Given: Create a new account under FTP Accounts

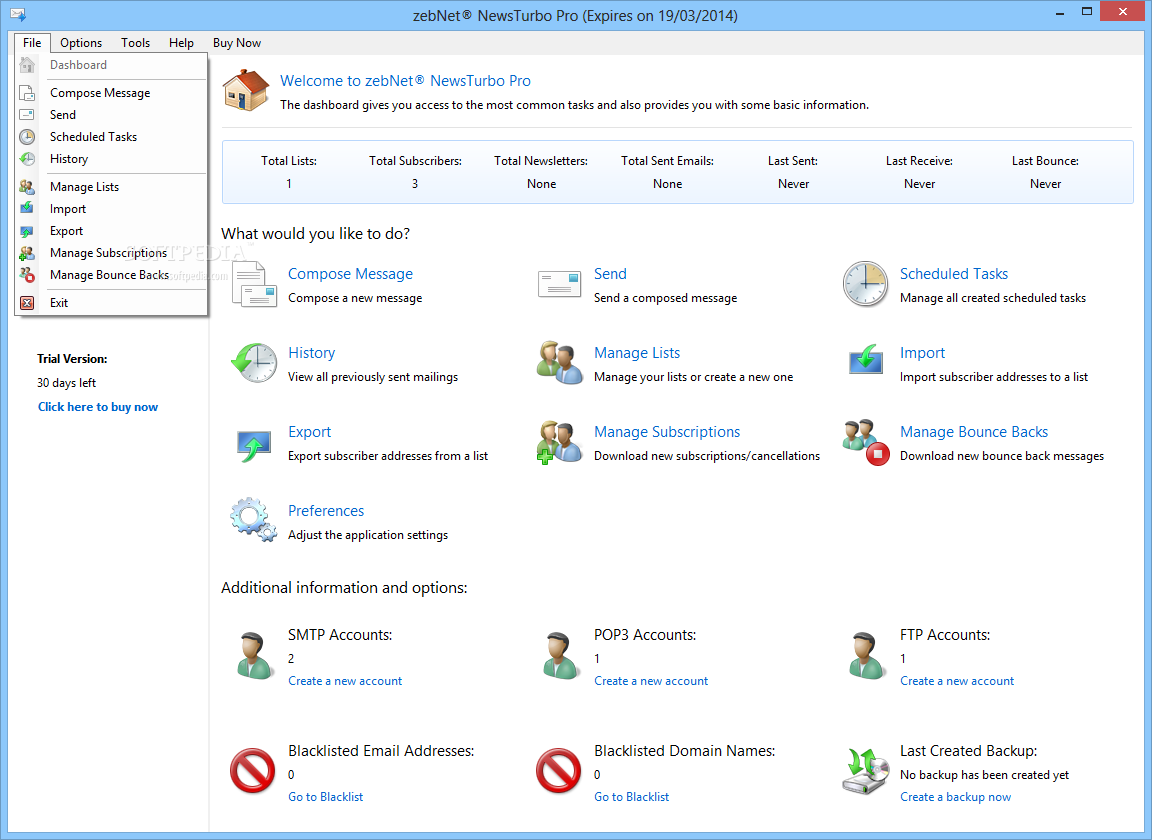Looking at the screenshot, I should click(x=957, y=681).
